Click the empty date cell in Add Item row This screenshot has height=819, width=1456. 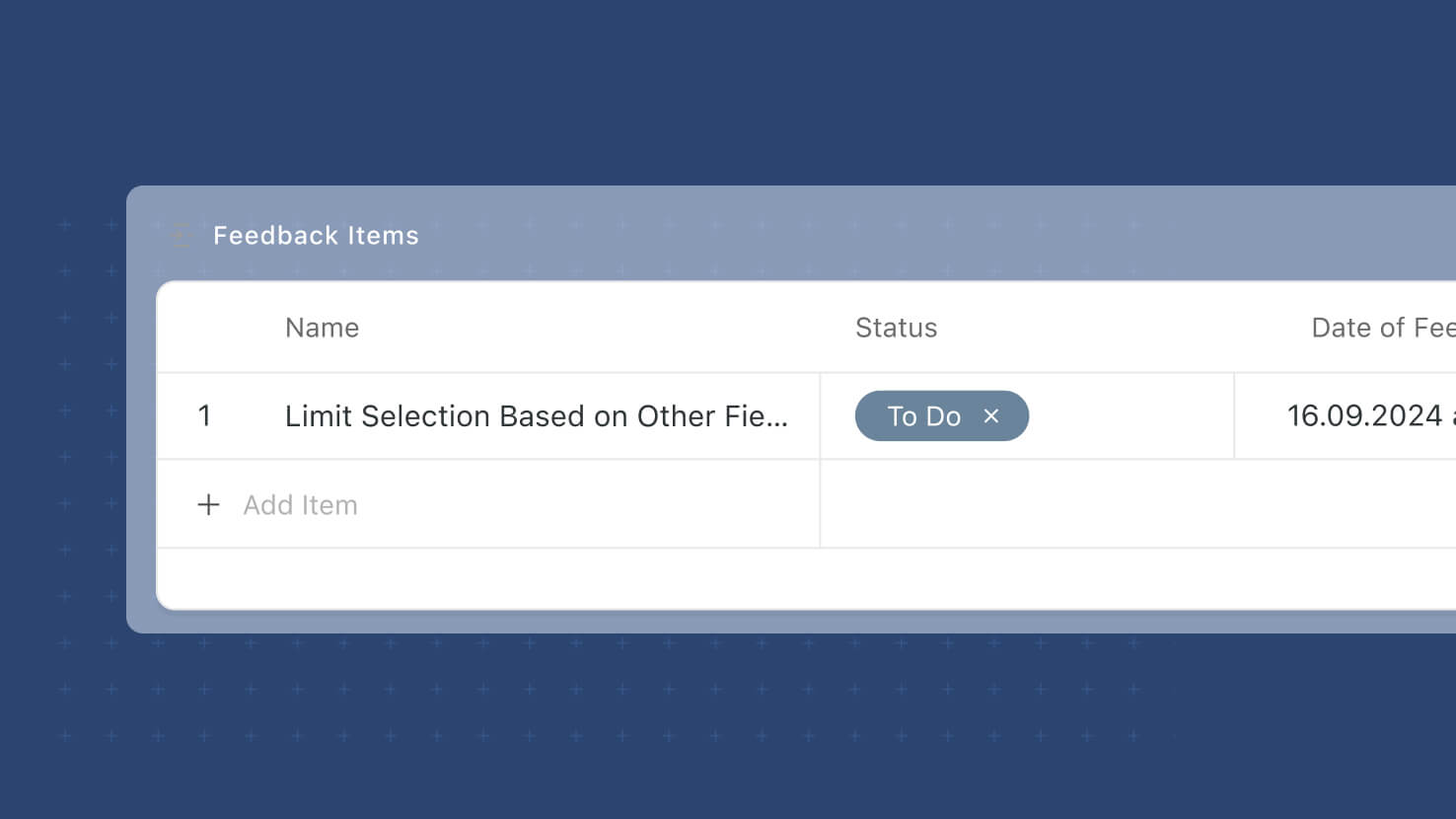tap(1346, 504)
